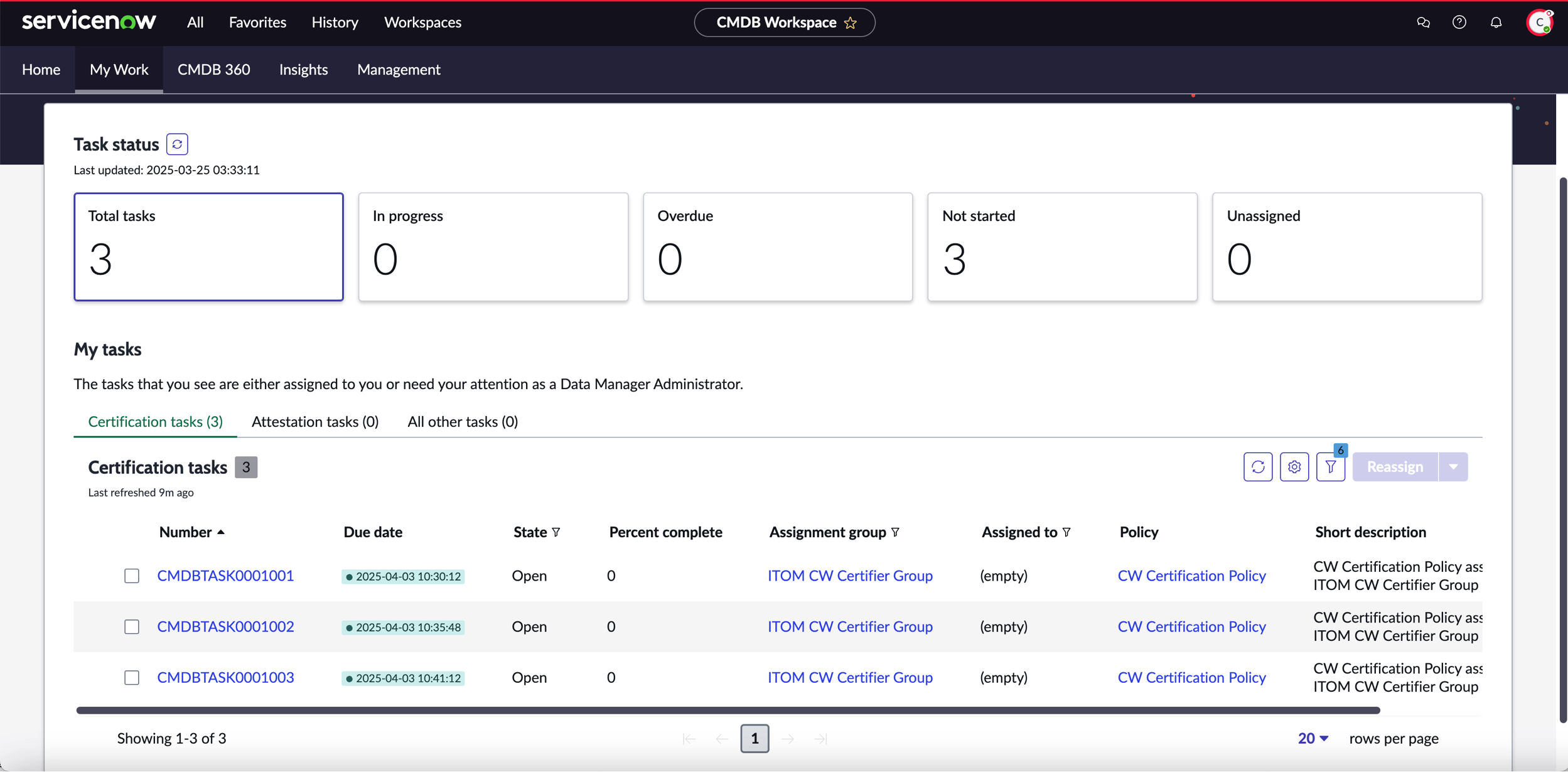Toggle sort arrow on Number column
The width and height of the screenshot is (1568, 772).
pos(221,532)
